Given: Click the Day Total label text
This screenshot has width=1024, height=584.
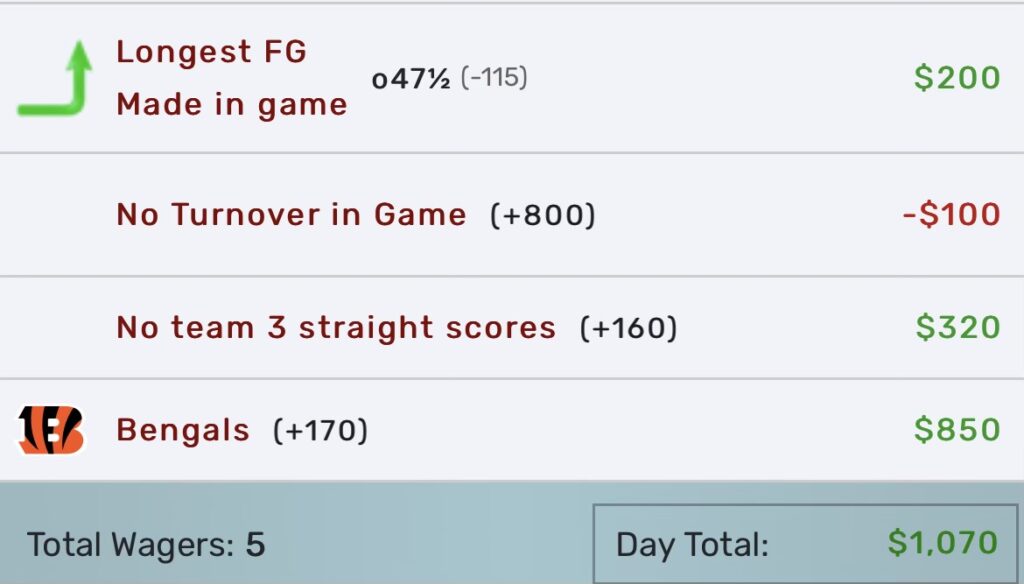Looking at the screenshot, I should 692,545.
